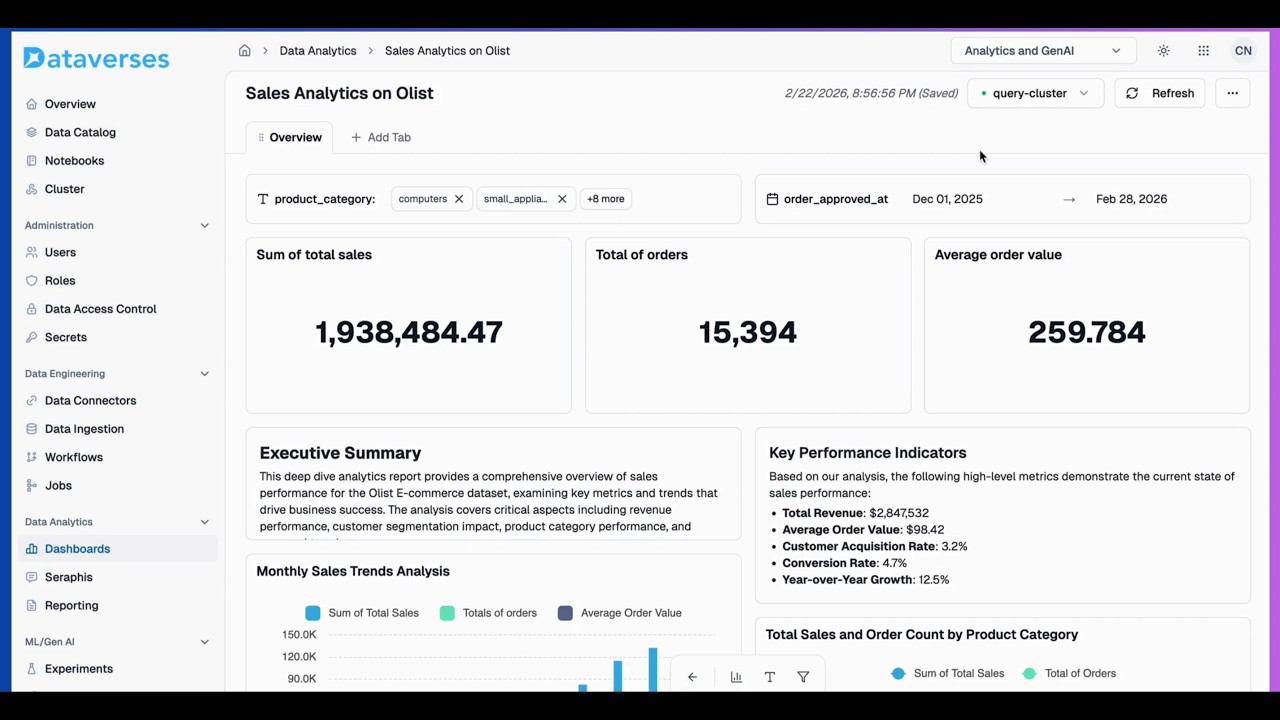Click the calendar icon beside order_approved_at
The width and height of the screenshot is (1280, 720).
click(x=772, y=199)
